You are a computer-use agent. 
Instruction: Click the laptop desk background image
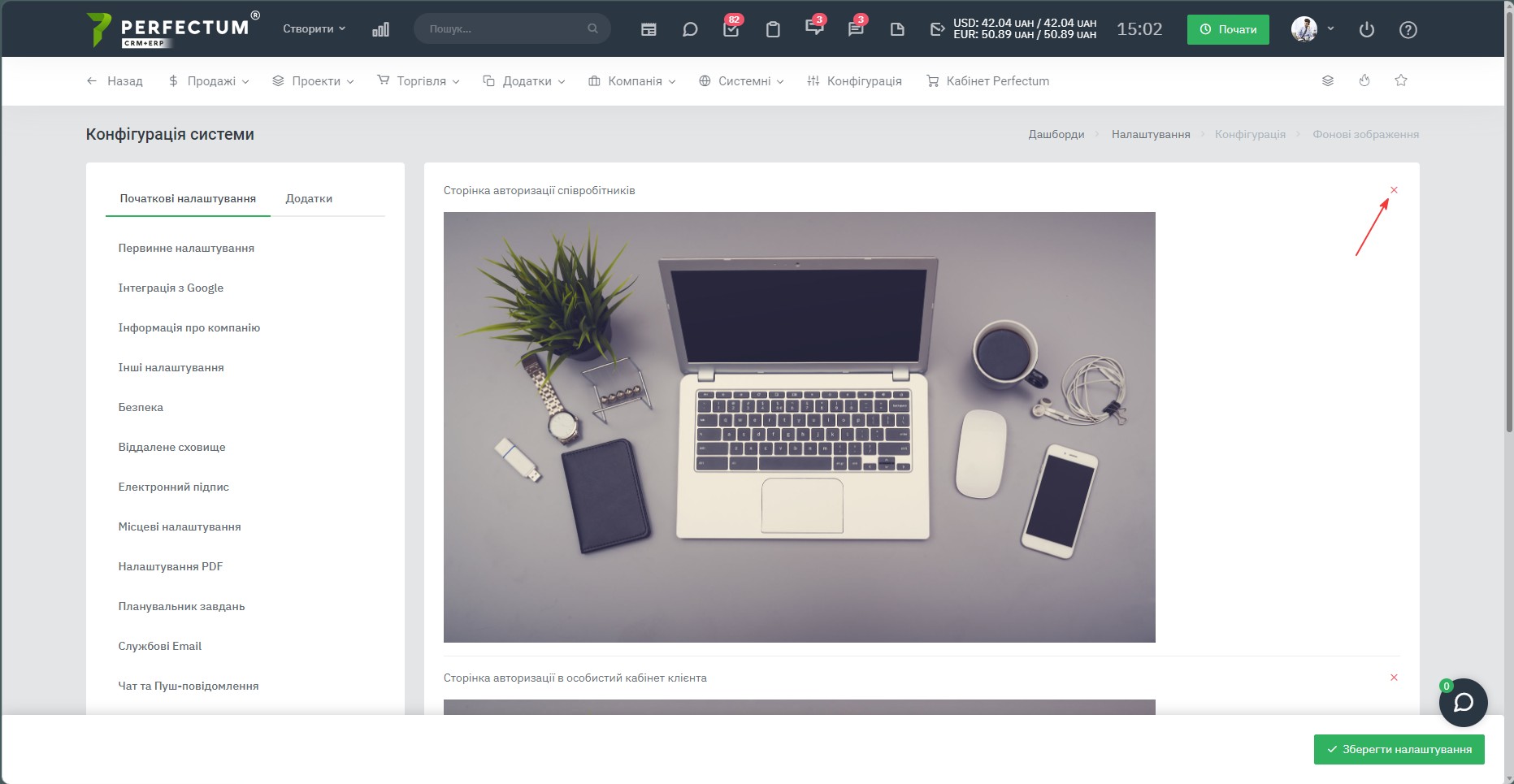click(800, 427)
